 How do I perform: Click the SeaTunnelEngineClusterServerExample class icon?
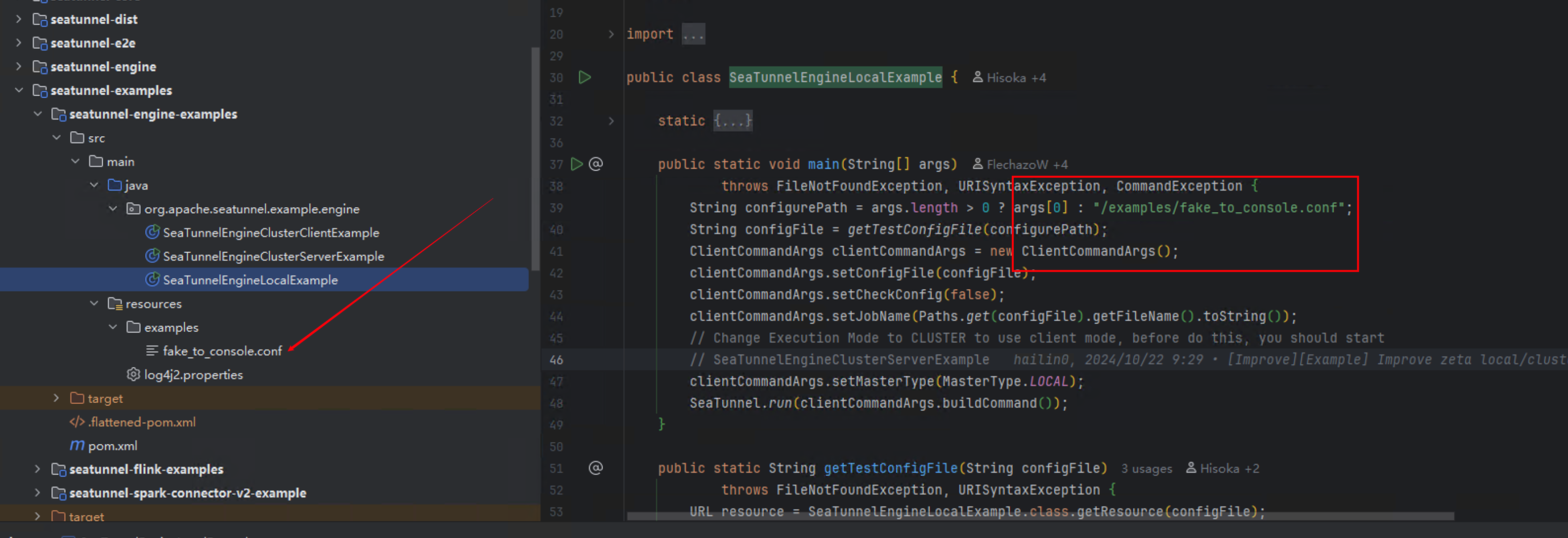click(x=152, y=256)
